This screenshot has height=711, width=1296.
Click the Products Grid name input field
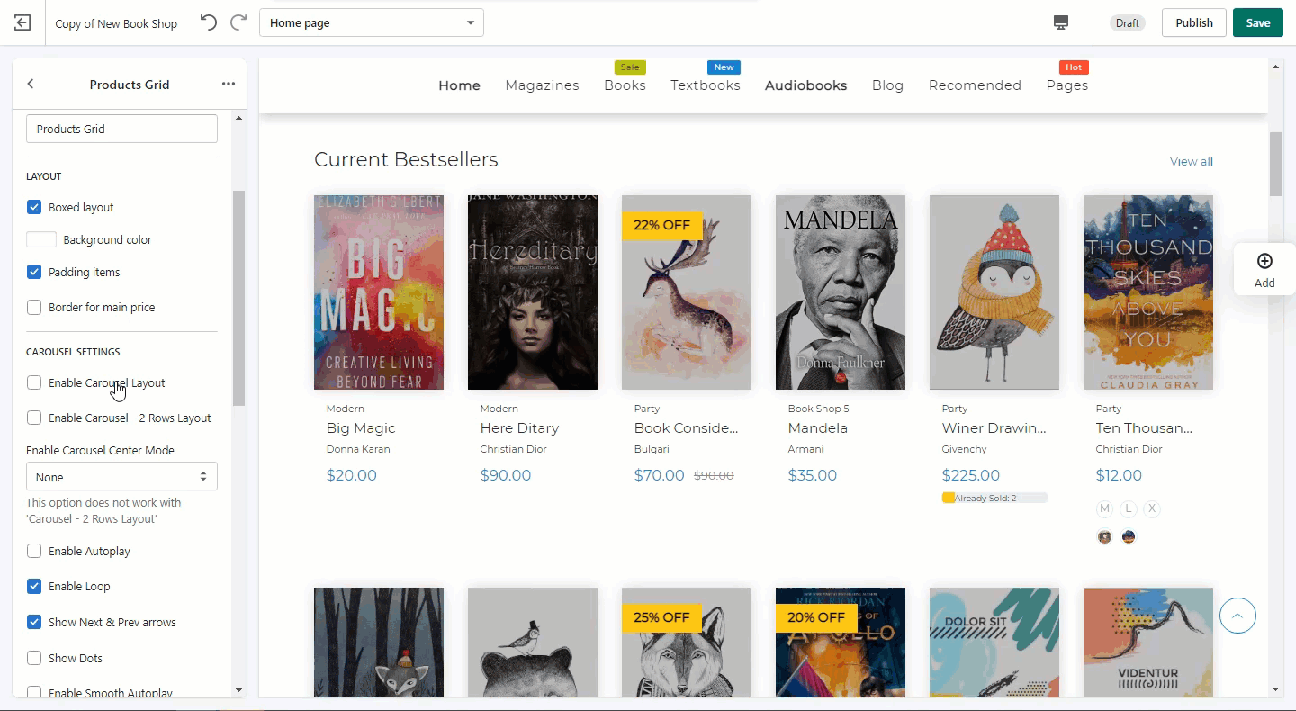(x=122, y=129)
